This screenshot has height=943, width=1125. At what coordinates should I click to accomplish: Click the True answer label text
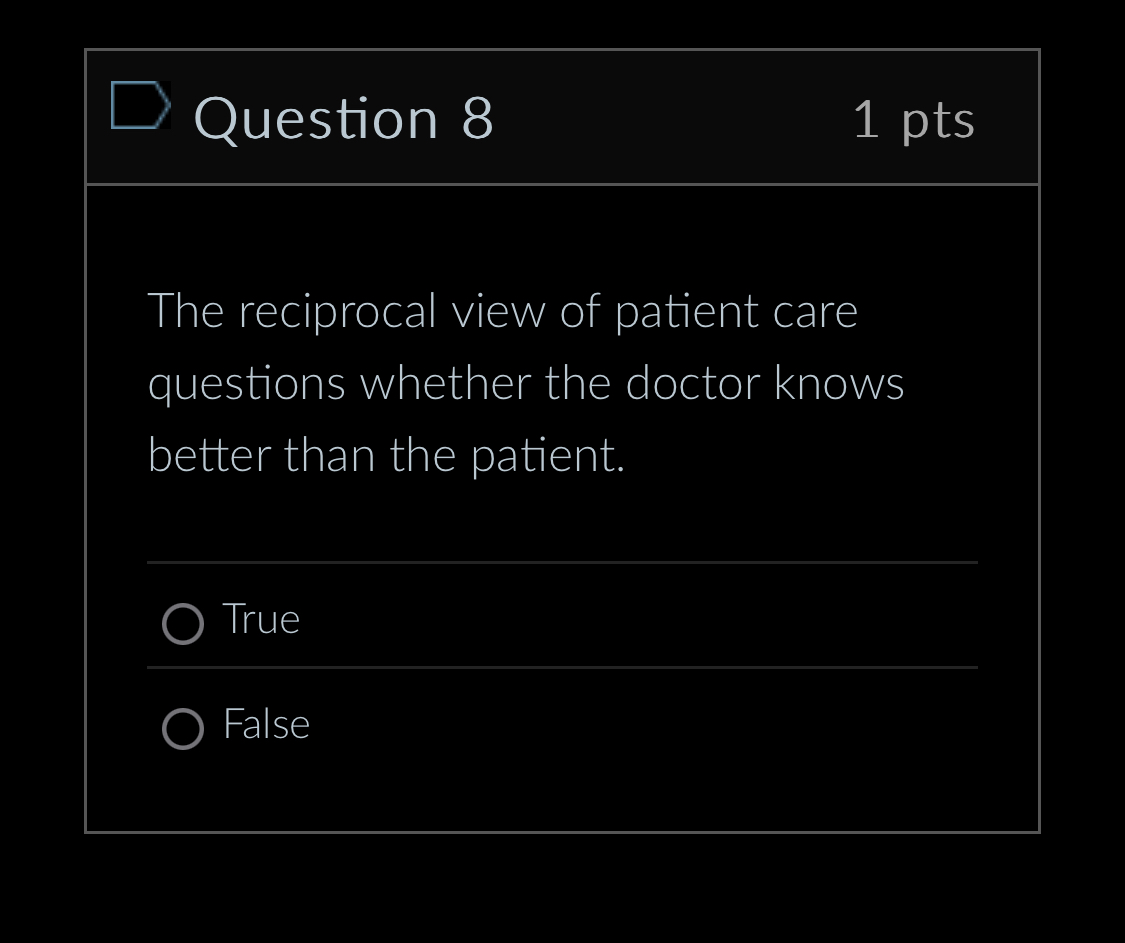(261, 619)
